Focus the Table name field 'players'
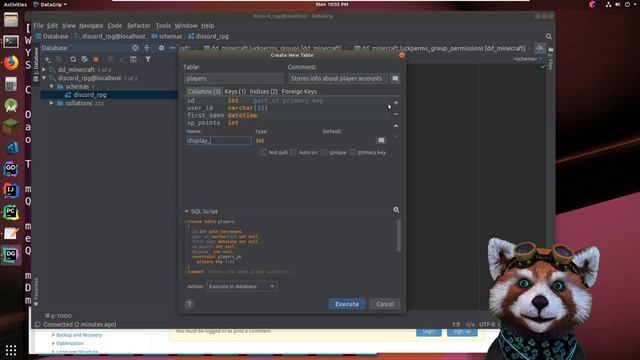Screen dimensions: 640x360 click(233, 78)
